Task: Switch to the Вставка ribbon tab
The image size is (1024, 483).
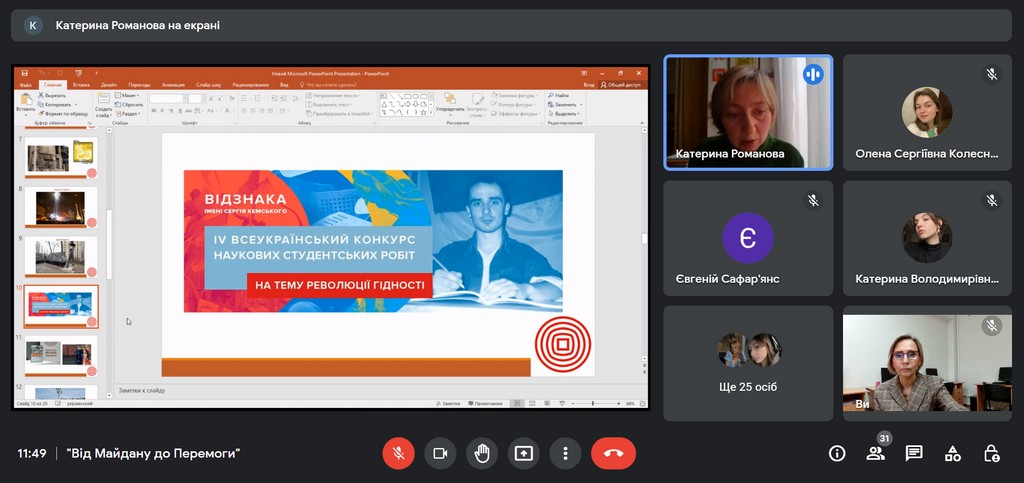Action: tap(81, 85)
